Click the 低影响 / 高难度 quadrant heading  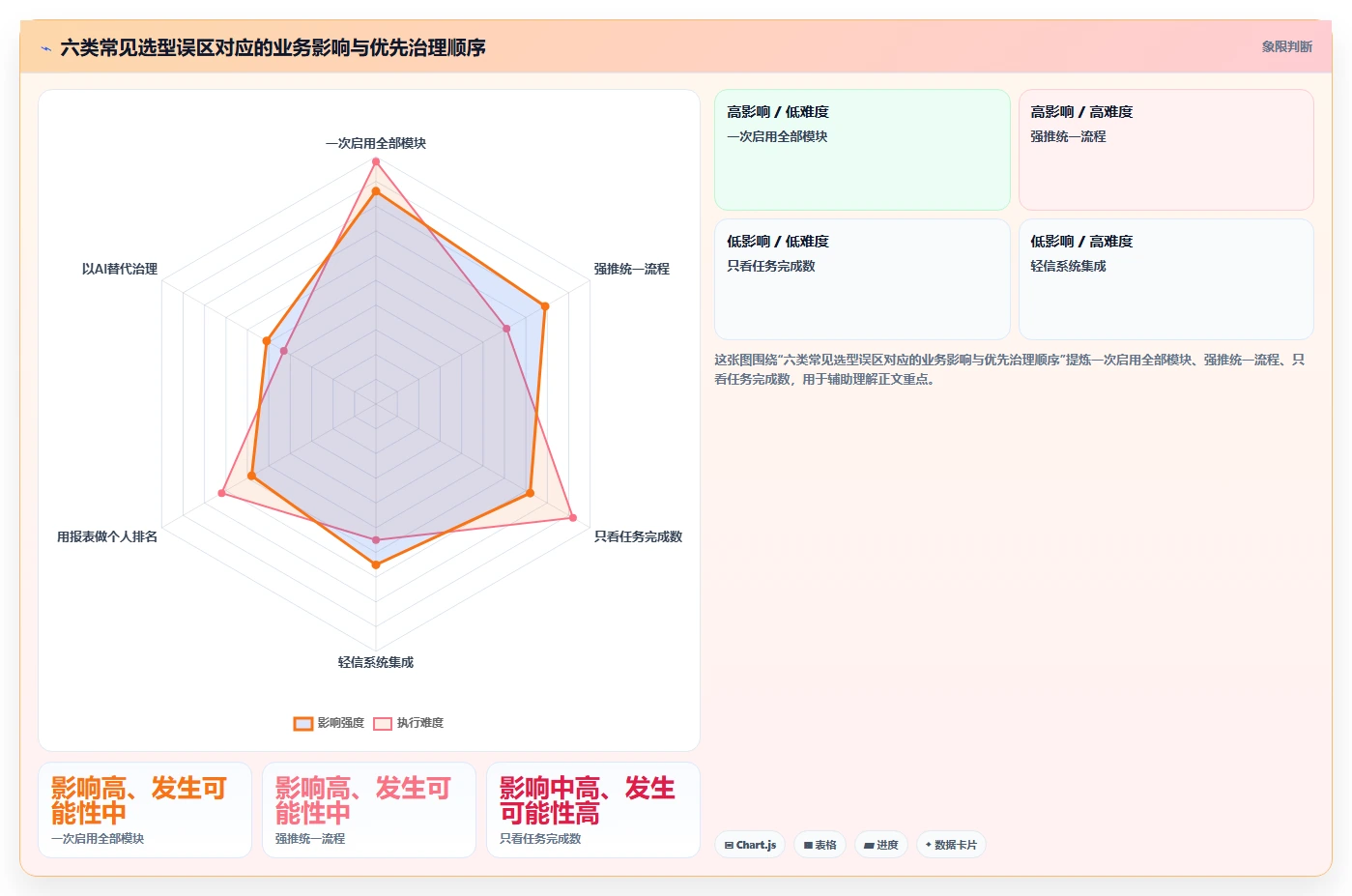coord(1081,242)
